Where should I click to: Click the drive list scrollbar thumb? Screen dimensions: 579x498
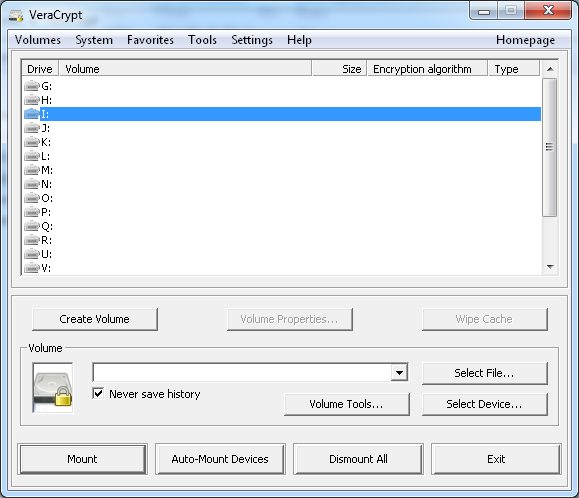pos(549,147)
